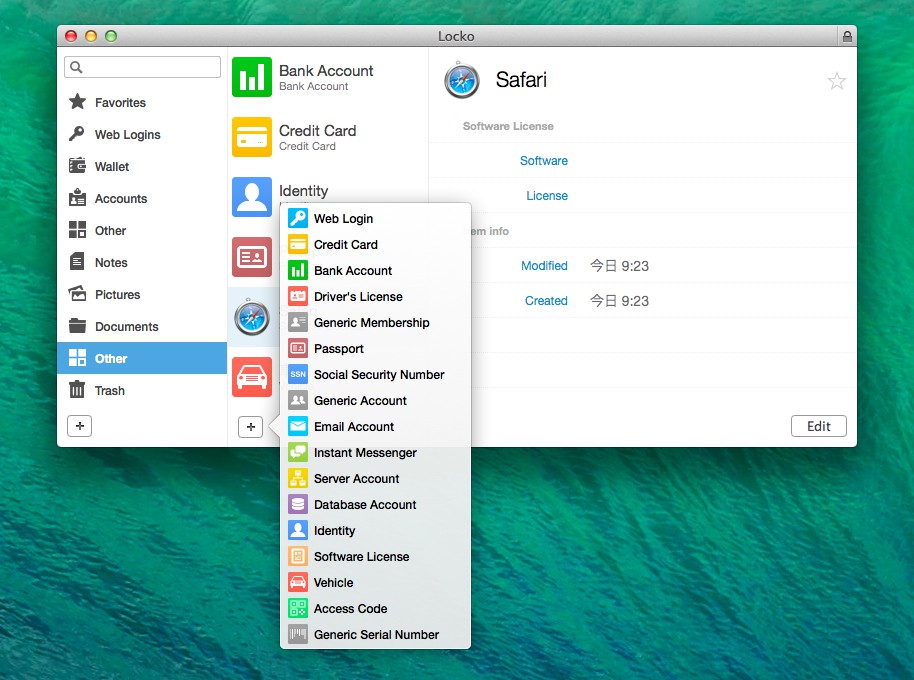Choose Credit Card from the popup menu
914x680 pixels.
375,245
